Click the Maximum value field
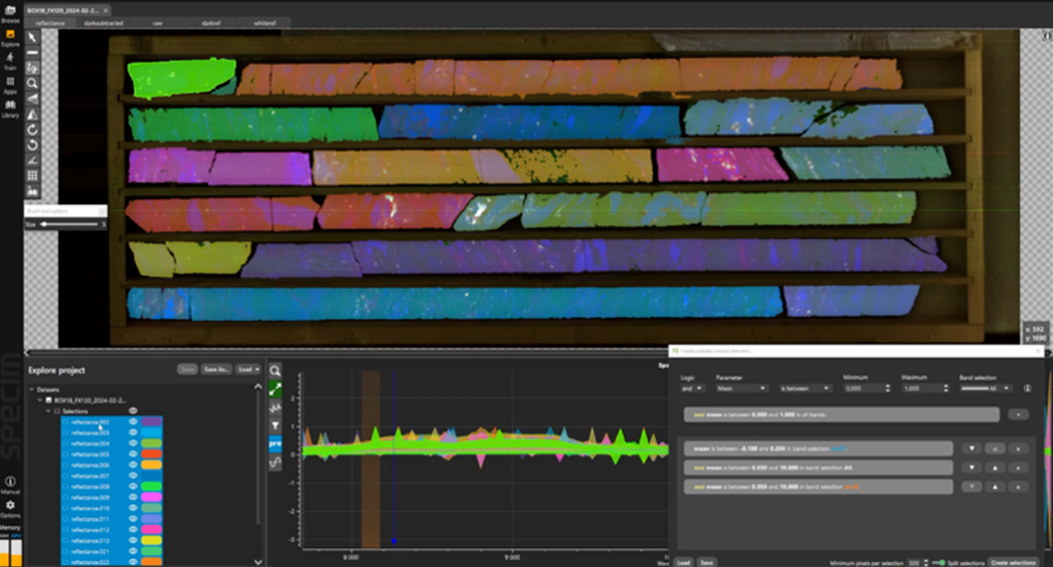This screenshot has width=1053, height=567. pyautogui.click(x=924, y=388)
